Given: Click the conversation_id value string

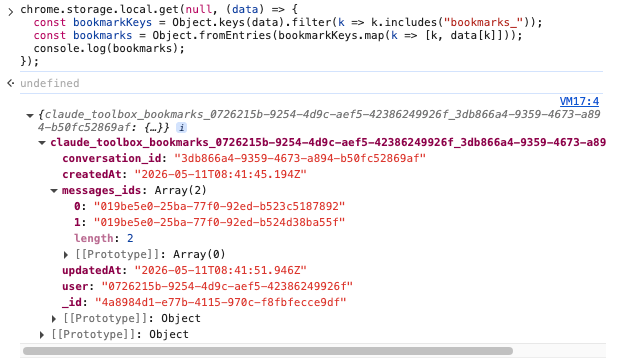Looking at the screenshot, I should [x=300, y=158].
